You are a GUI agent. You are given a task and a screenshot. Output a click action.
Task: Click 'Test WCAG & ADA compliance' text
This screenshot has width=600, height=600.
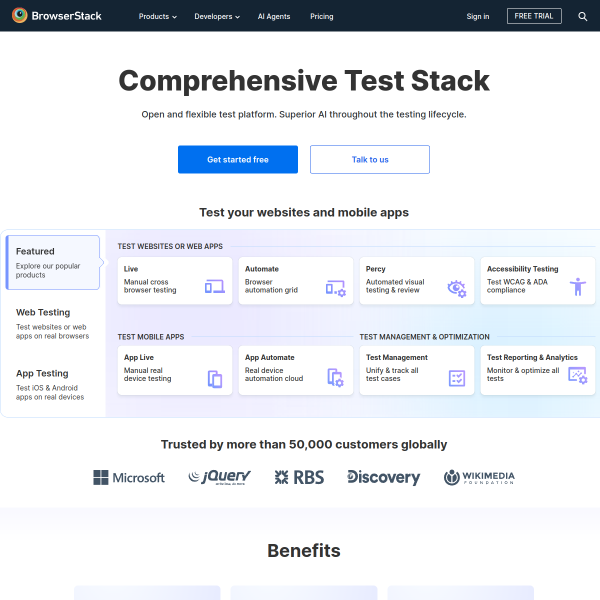click(517, 286)
